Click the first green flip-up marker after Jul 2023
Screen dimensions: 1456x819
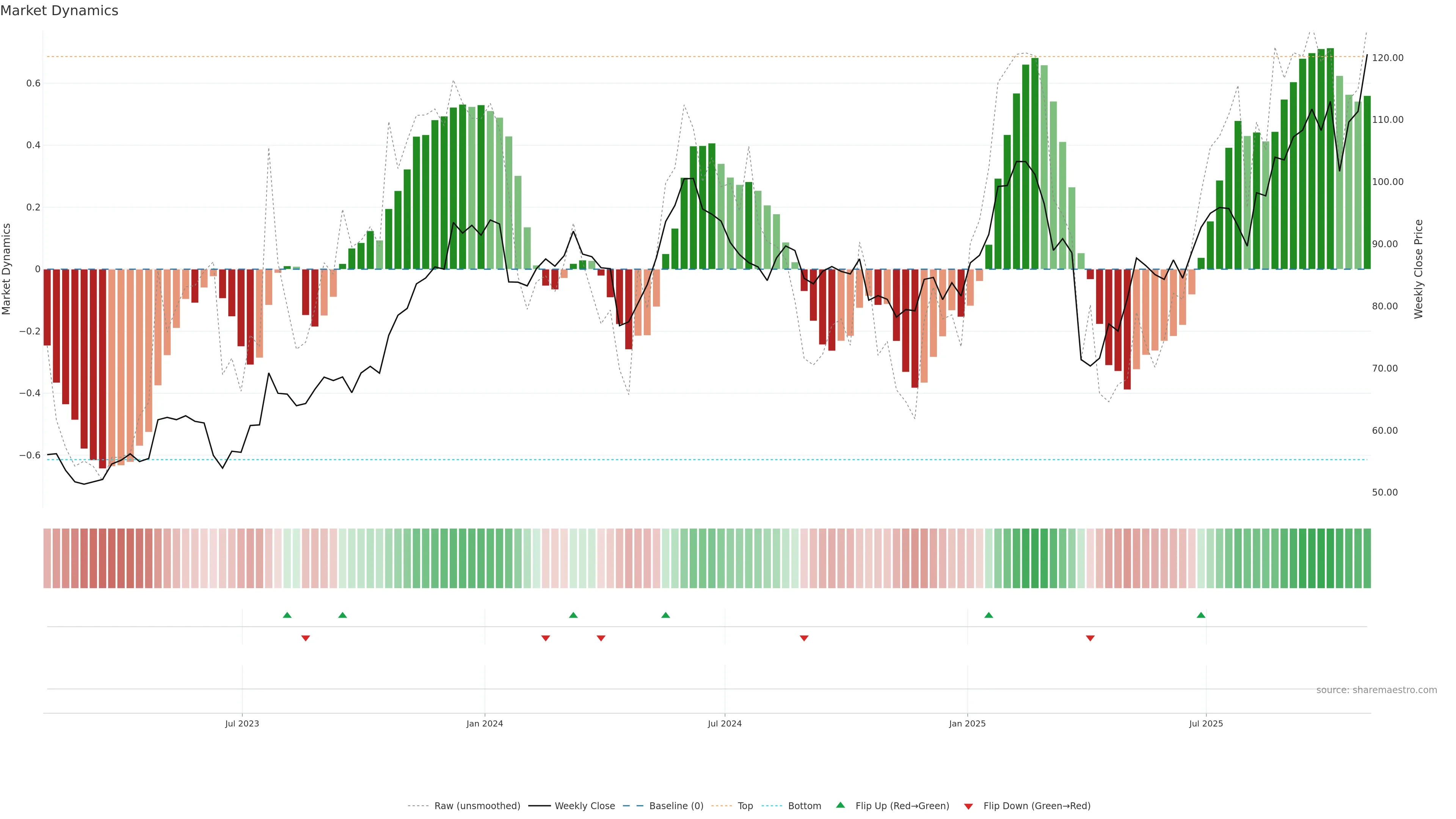pos(287,615)
